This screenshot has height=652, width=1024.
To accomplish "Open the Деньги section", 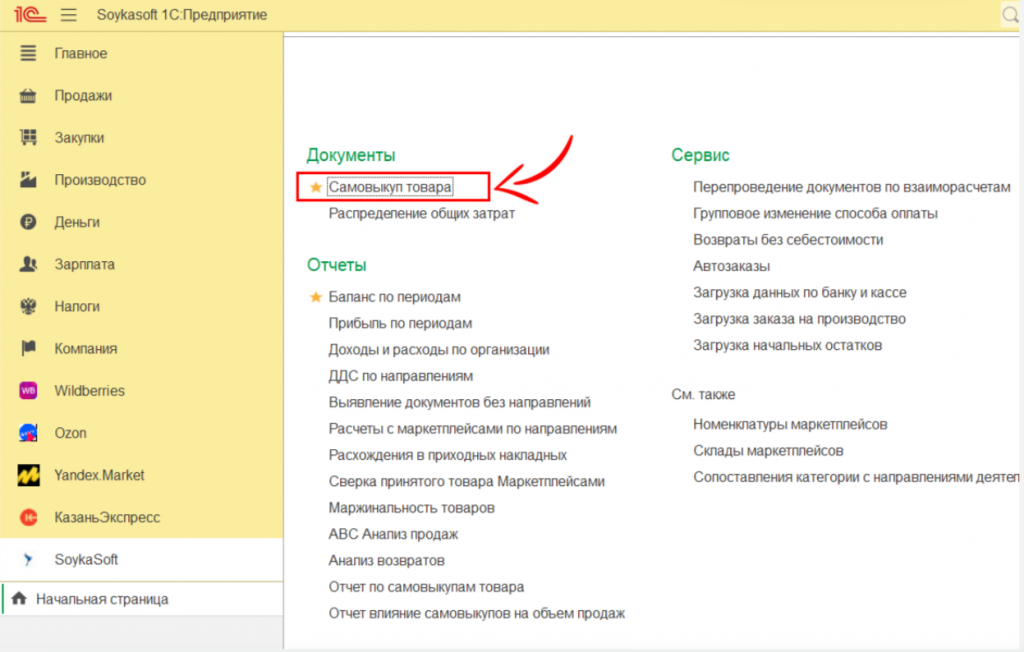I will point(77,222).
